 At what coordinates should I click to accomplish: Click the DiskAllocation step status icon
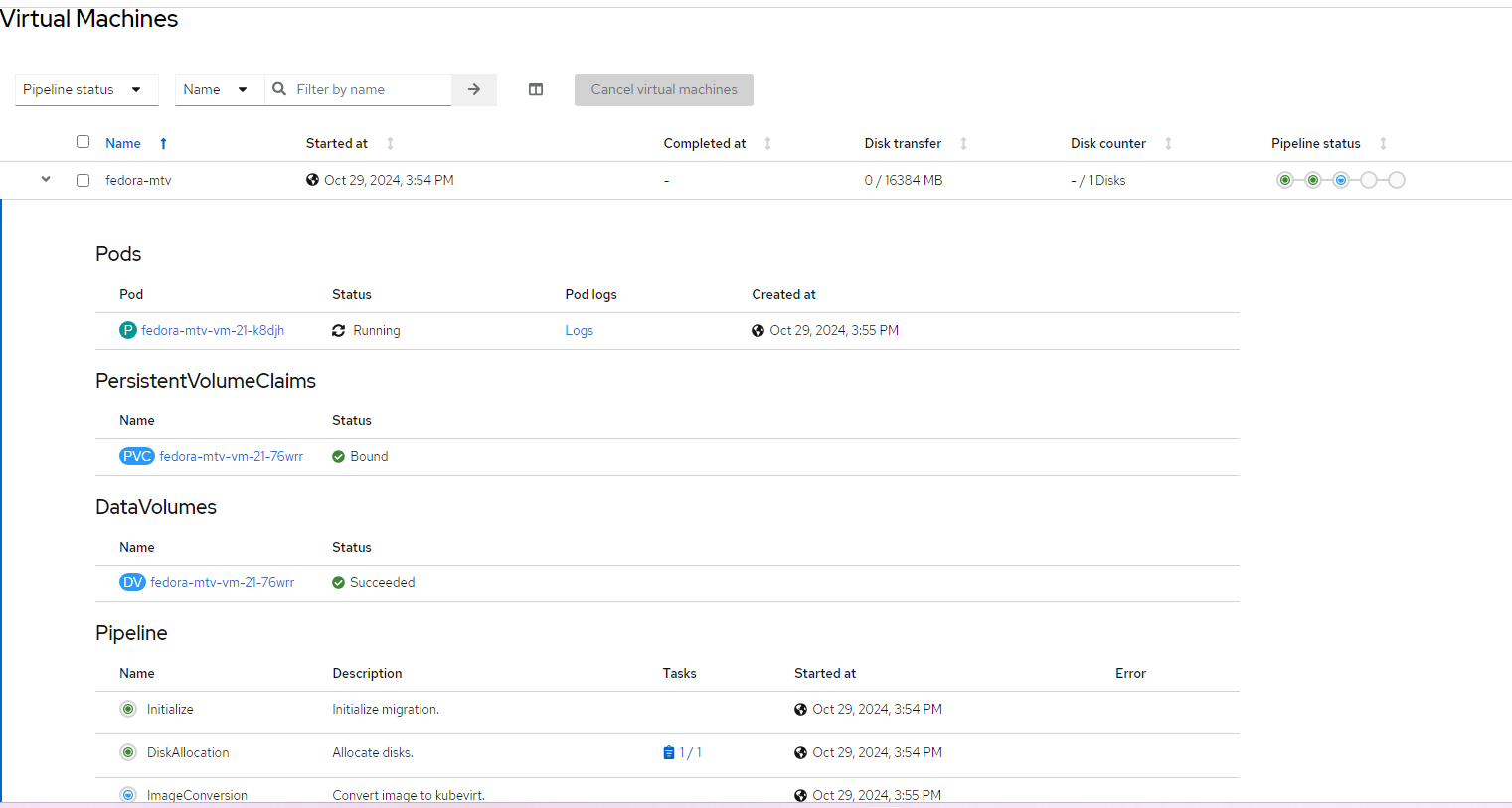pyautogui.click(x=128, y=752)
